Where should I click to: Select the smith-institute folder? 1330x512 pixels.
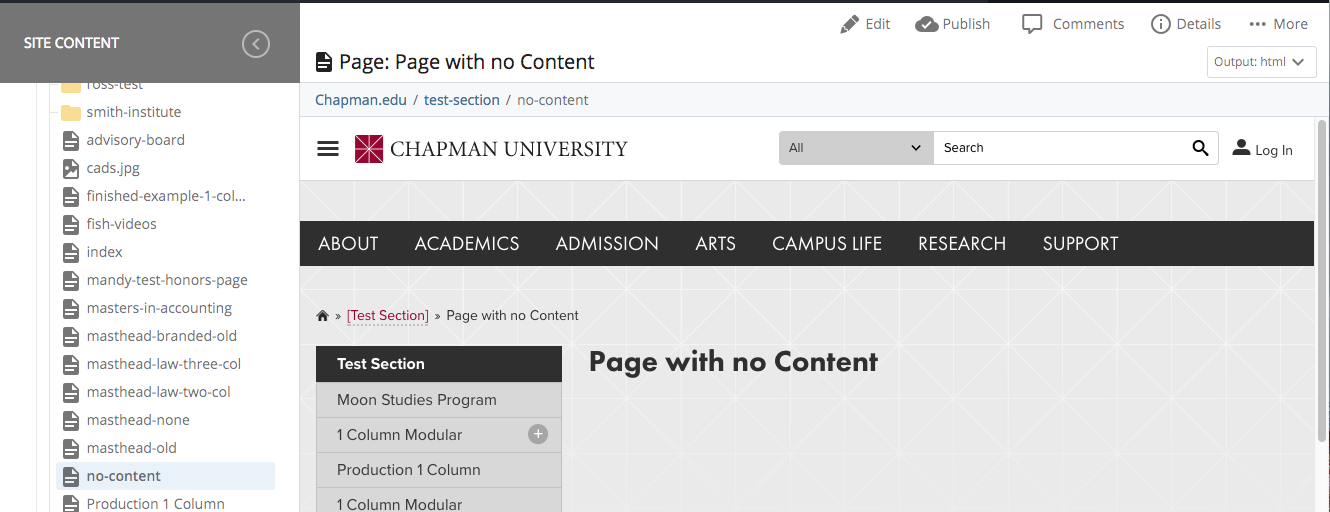[133, 112]
